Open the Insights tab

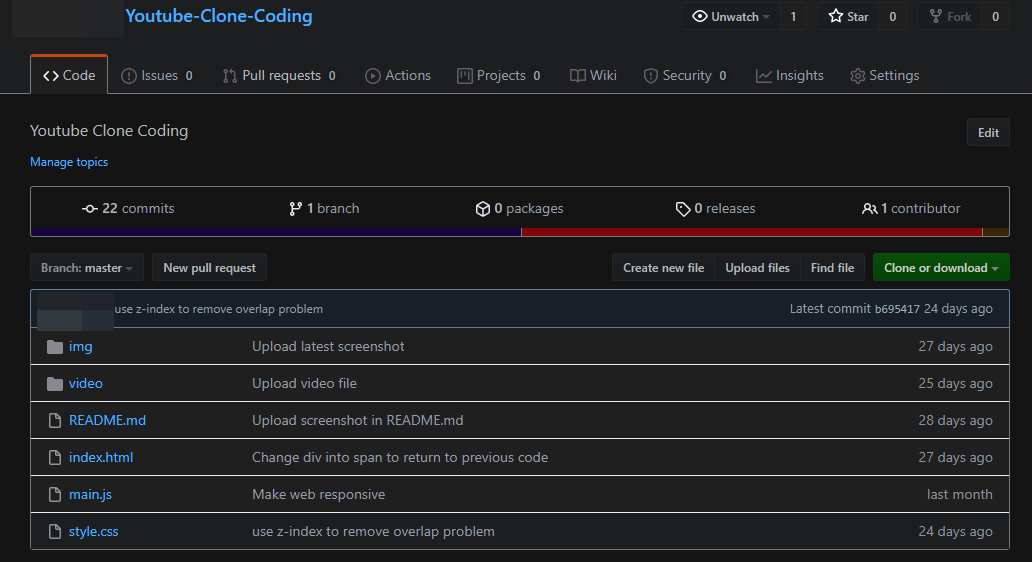point(789,76)
